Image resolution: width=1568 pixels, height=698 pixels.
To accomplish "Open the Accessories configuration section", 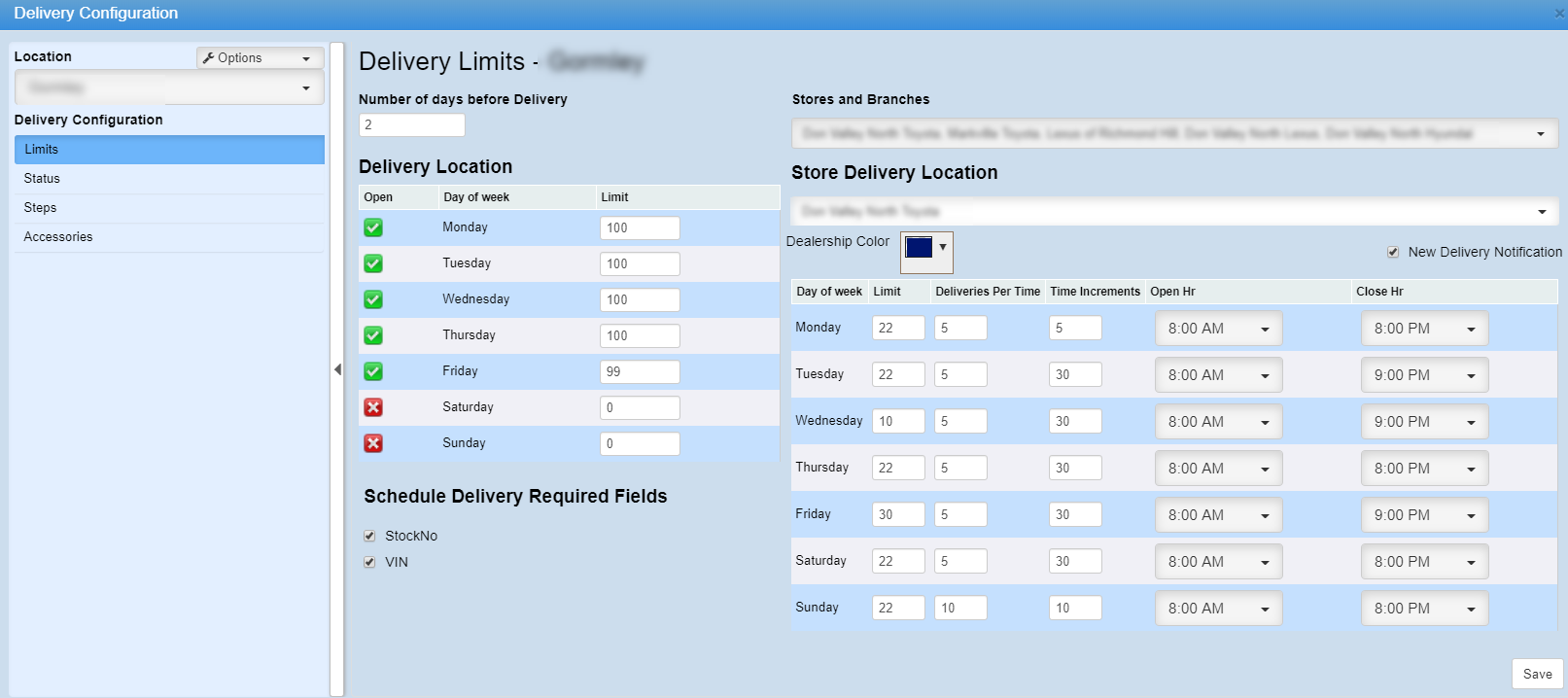I will pos(58,237).
